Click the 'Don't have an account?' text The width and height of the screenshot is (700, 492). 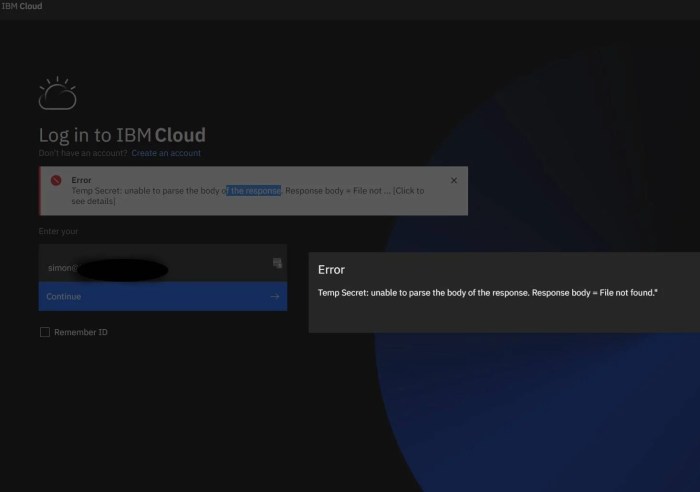pos(83,153)
